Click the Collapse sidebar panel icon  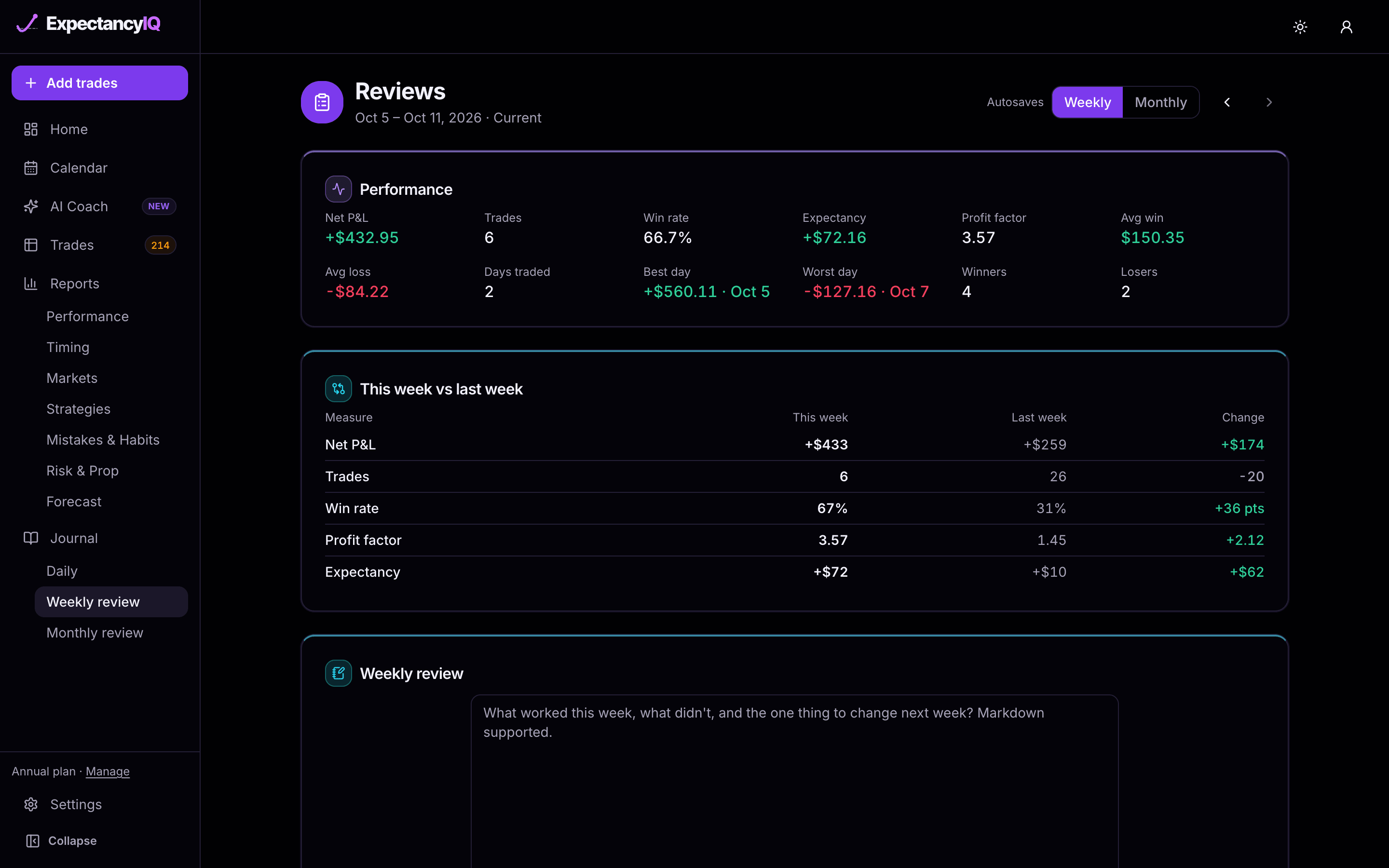(33, 841)
